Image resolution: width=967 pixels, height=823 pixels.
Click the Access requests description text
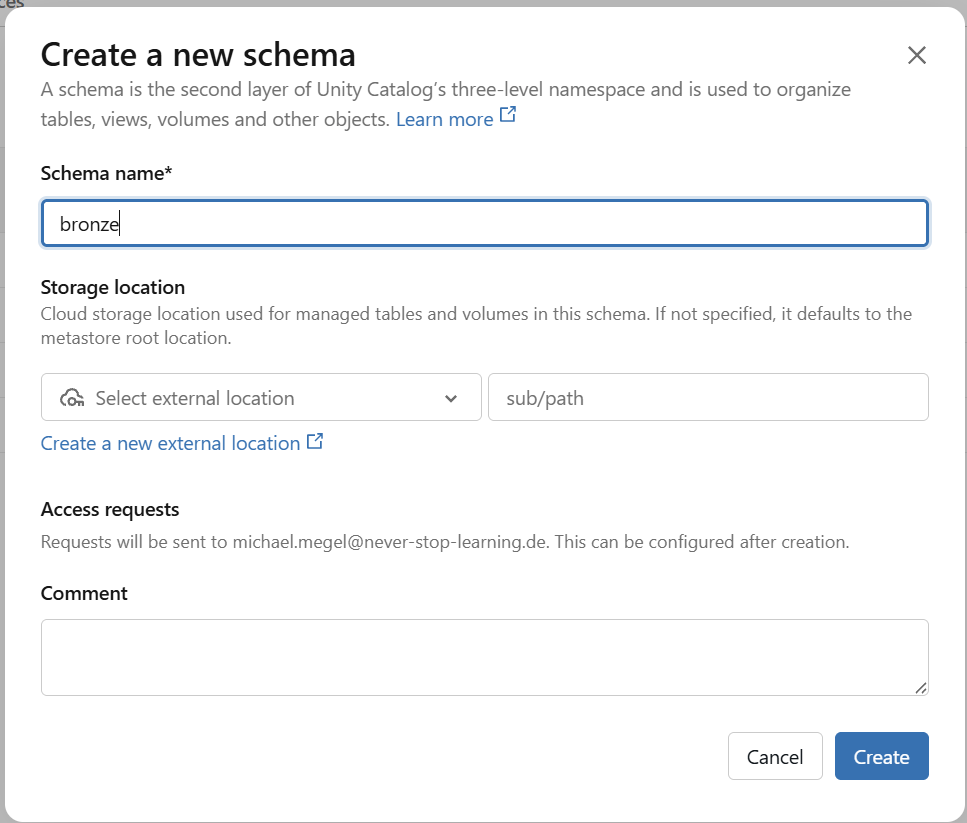pos(445,542)
